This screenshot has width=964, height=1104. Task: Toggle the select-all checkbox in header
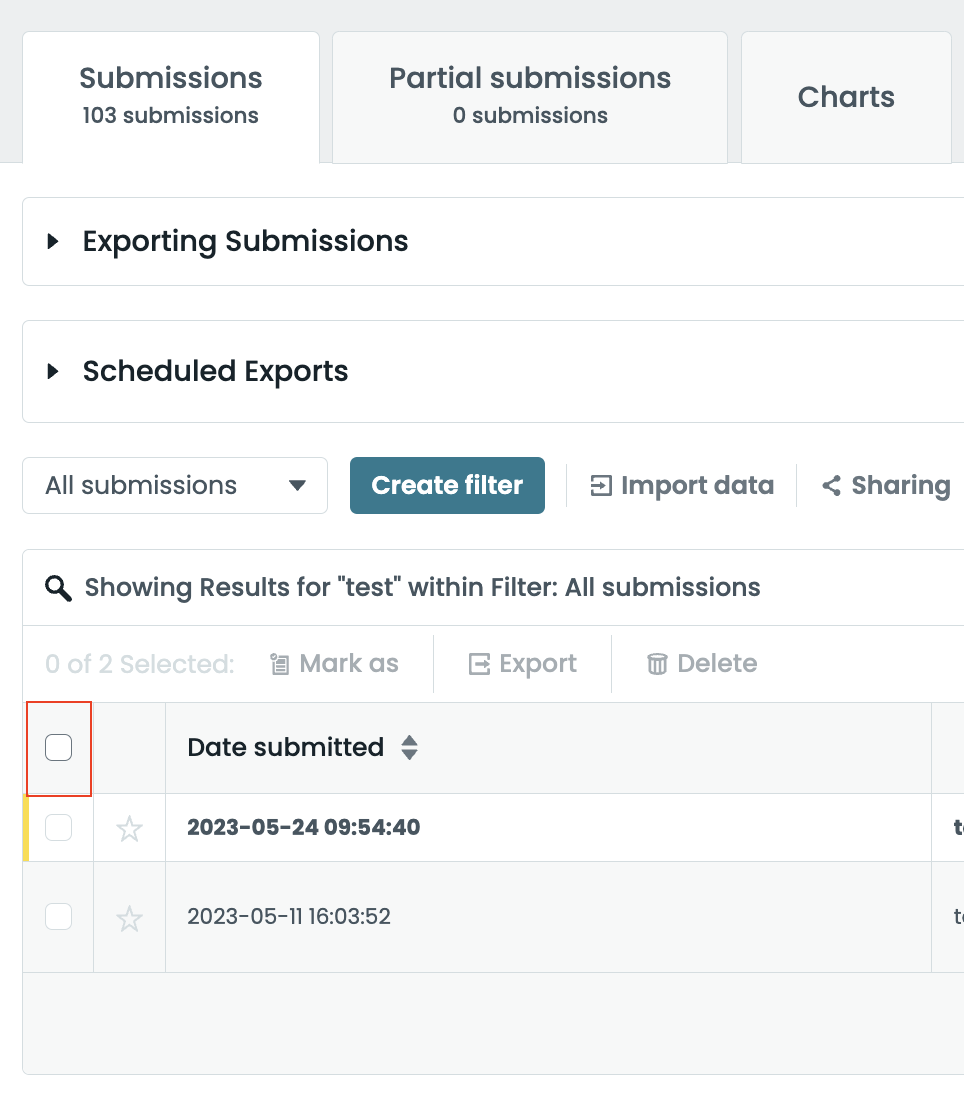coord(59,747)
